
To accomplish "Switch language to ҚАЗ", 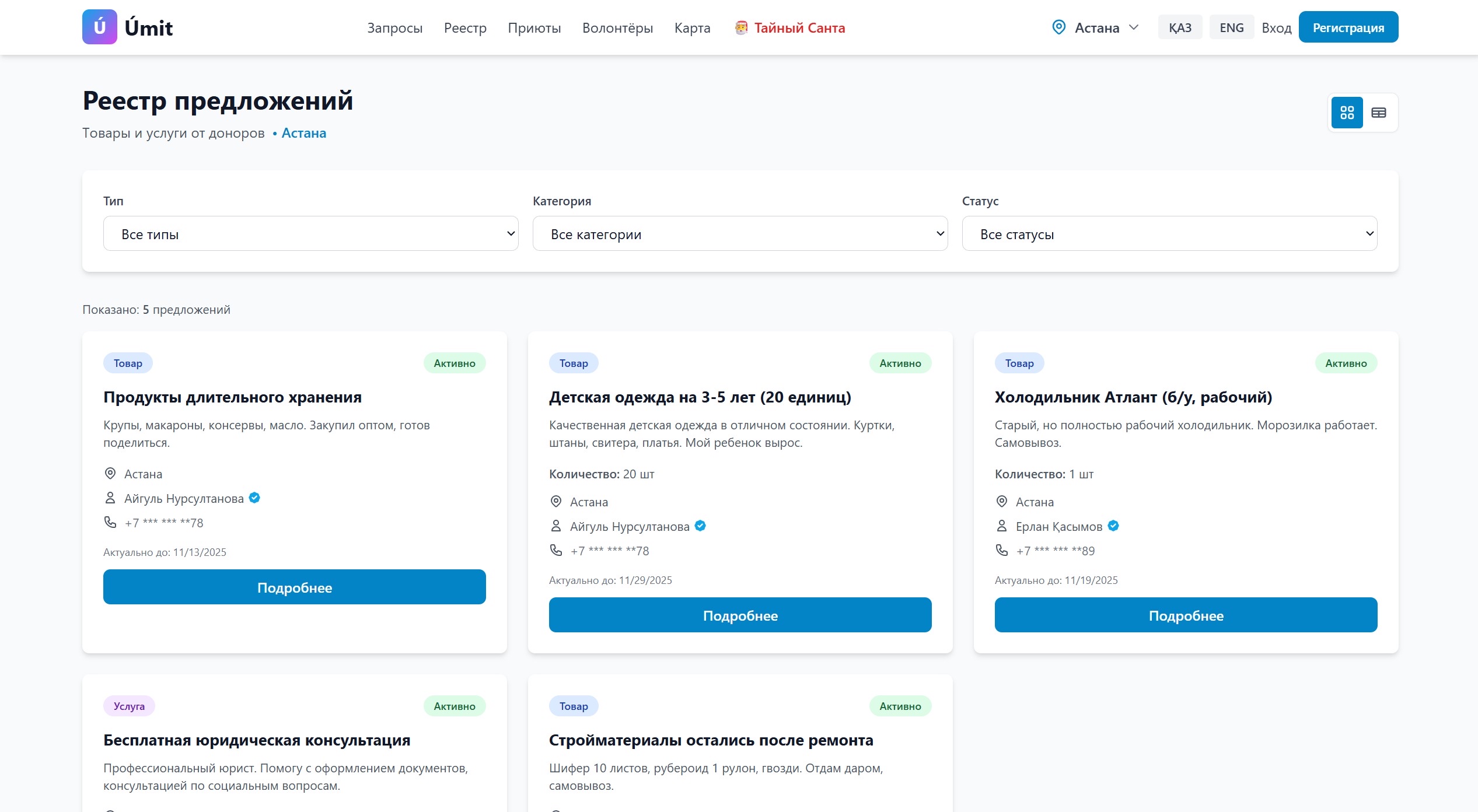I will pos(1180,27).
